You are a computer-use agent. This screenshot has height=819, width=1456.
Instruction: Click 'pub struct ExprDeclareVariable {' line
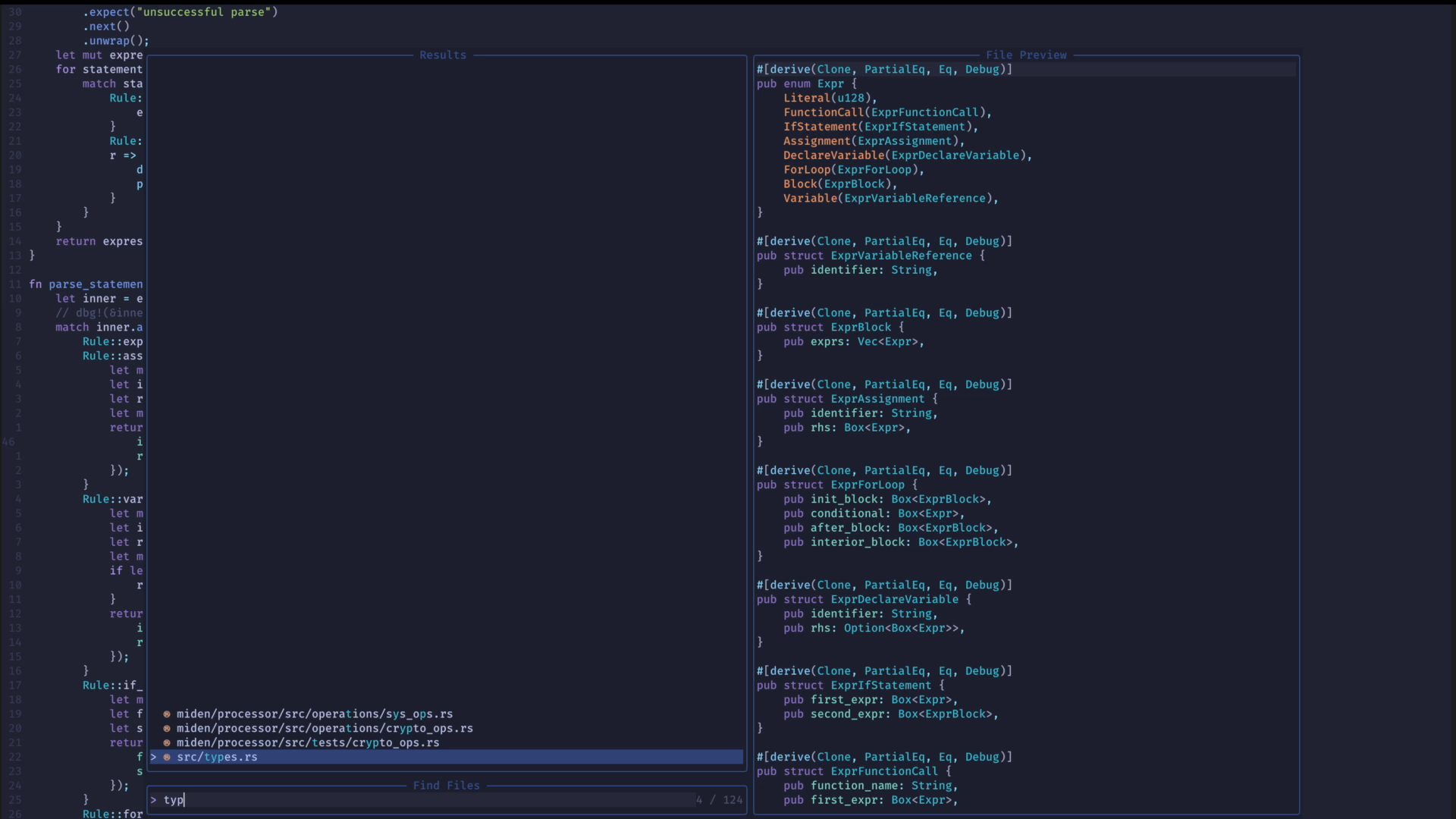(864, 600)
